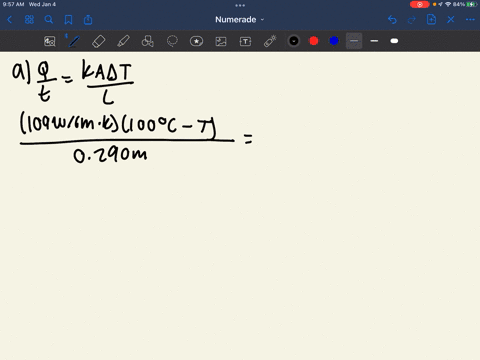The width and height of the screenshot is (480, 360).
Task: Select the Text box tool
Action: pos(245,41)
